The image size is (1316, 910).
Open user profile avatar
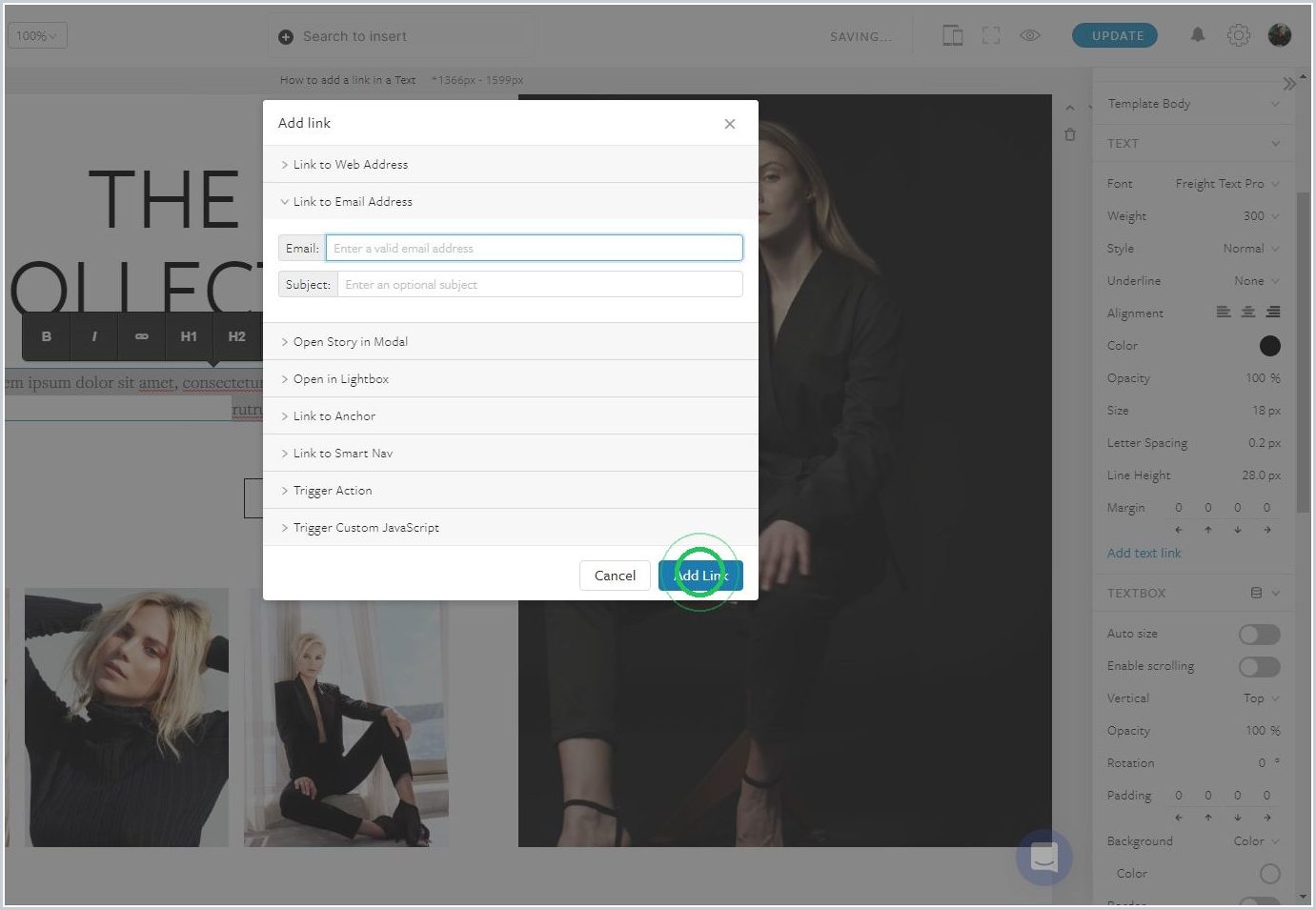click(x=1280, y=35)
